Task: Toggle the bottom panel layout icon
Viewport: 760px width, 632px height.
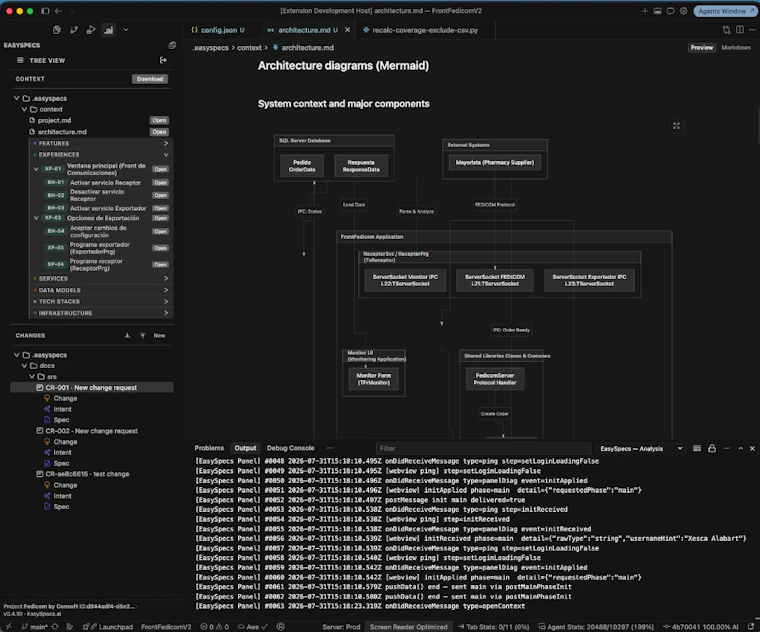Action: pos(657,11)
